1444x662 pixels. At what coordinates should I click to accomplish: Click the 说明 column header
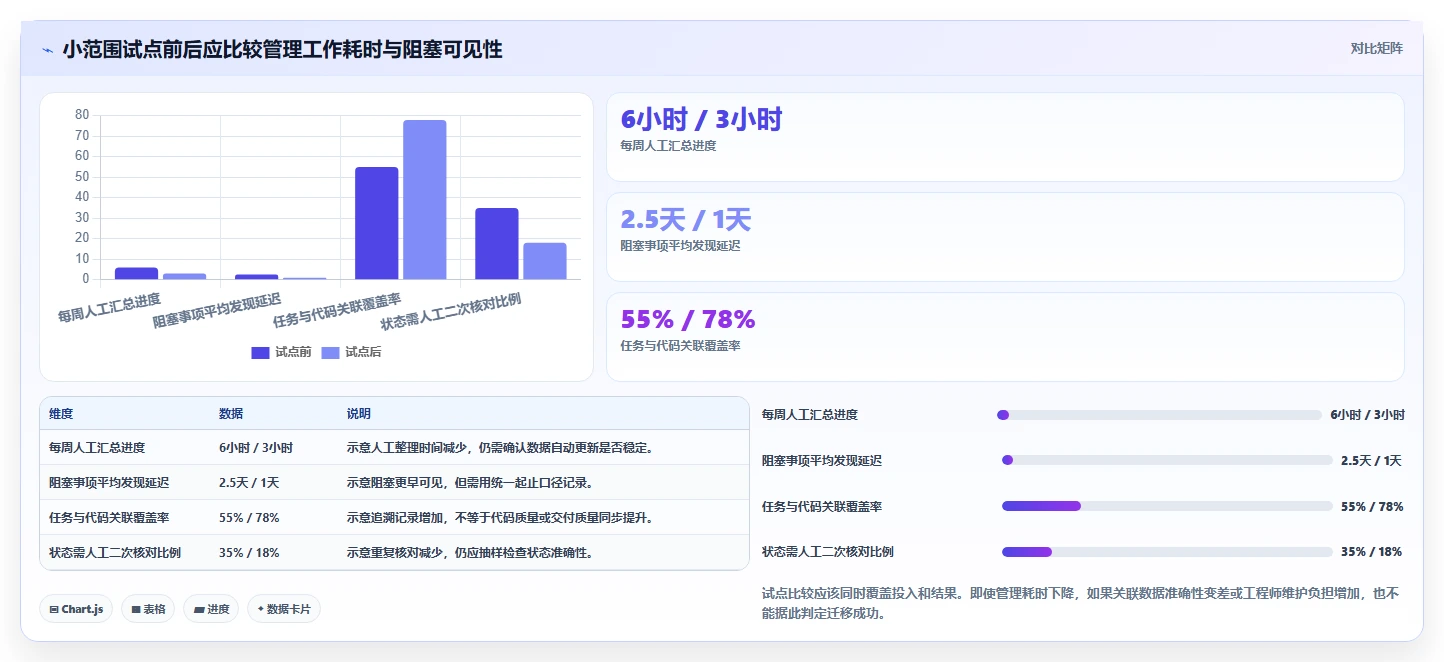coord(359,414)
